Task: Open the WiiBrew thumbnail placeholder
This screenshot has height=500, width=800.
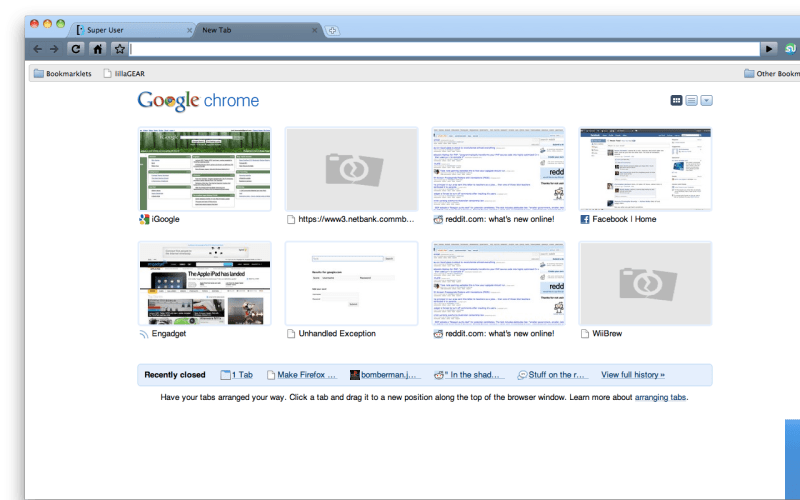Action: 645,283
